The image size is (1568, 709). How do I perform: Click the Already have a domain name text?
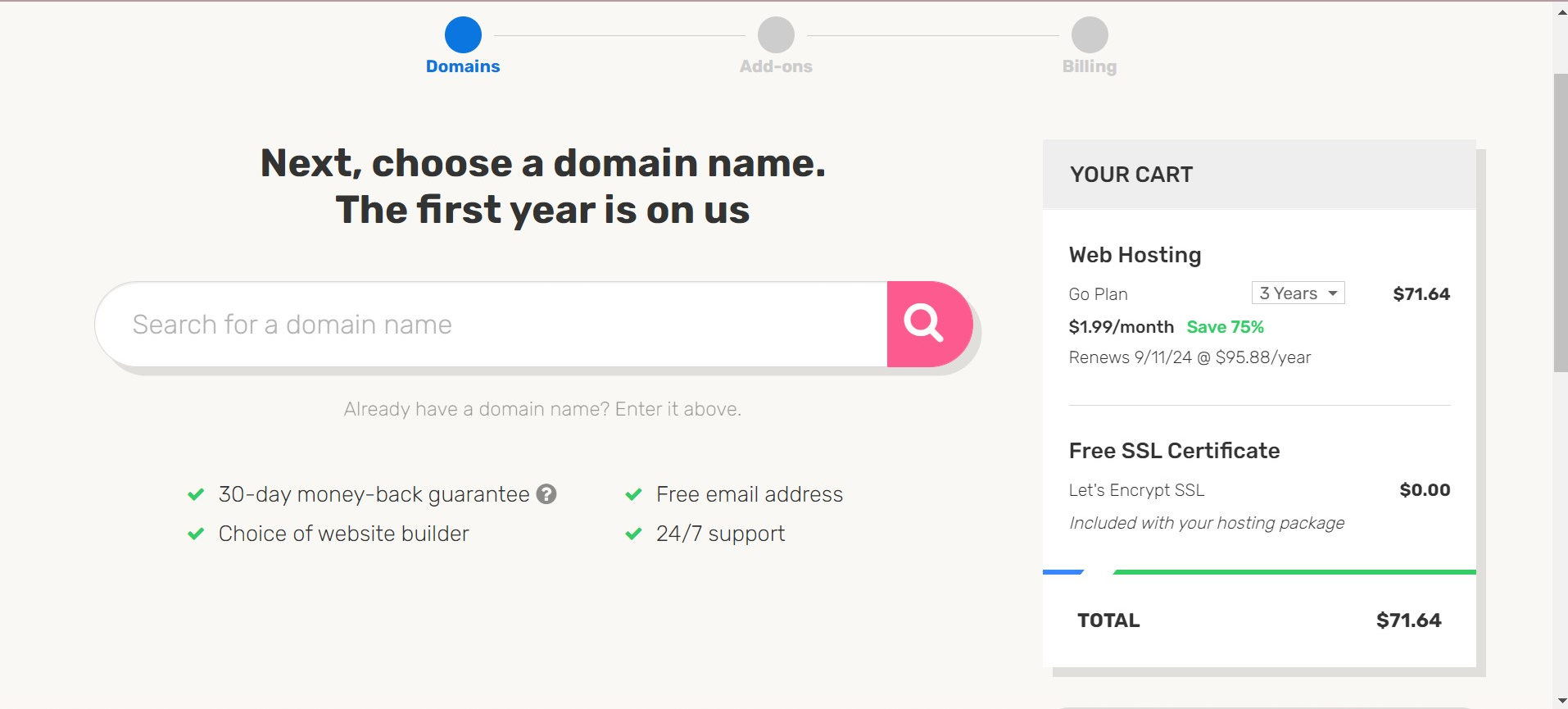(x=542, y=409)
